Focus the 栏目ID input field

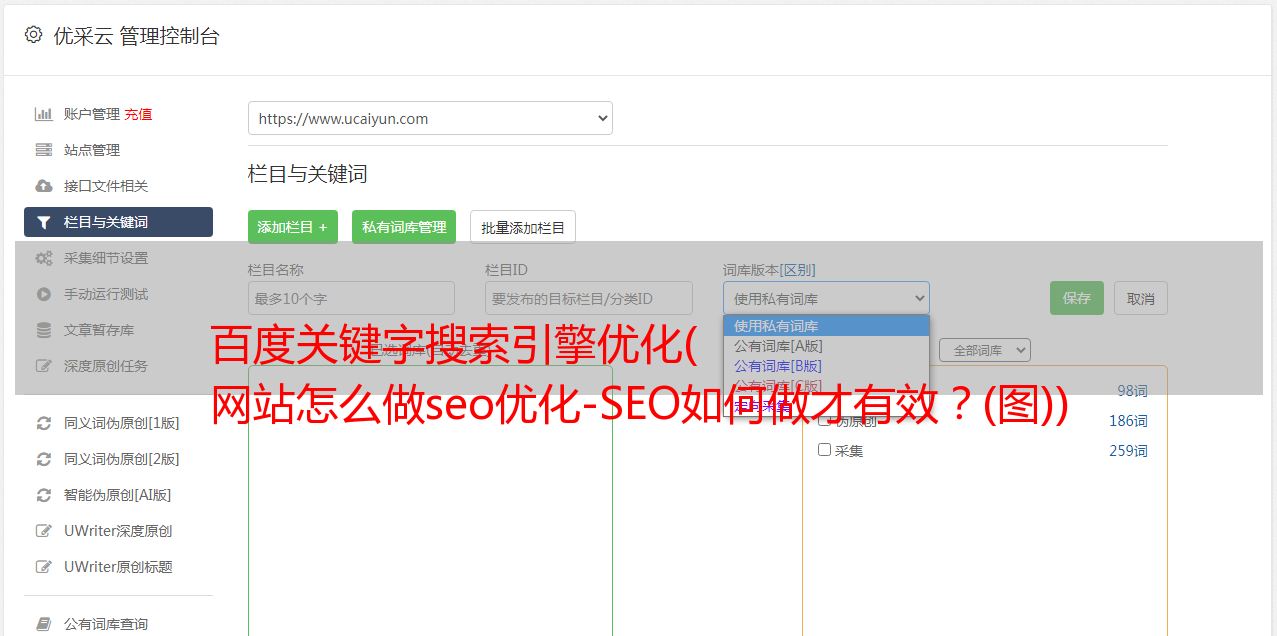pyautogui.click(x=589, y=298)
